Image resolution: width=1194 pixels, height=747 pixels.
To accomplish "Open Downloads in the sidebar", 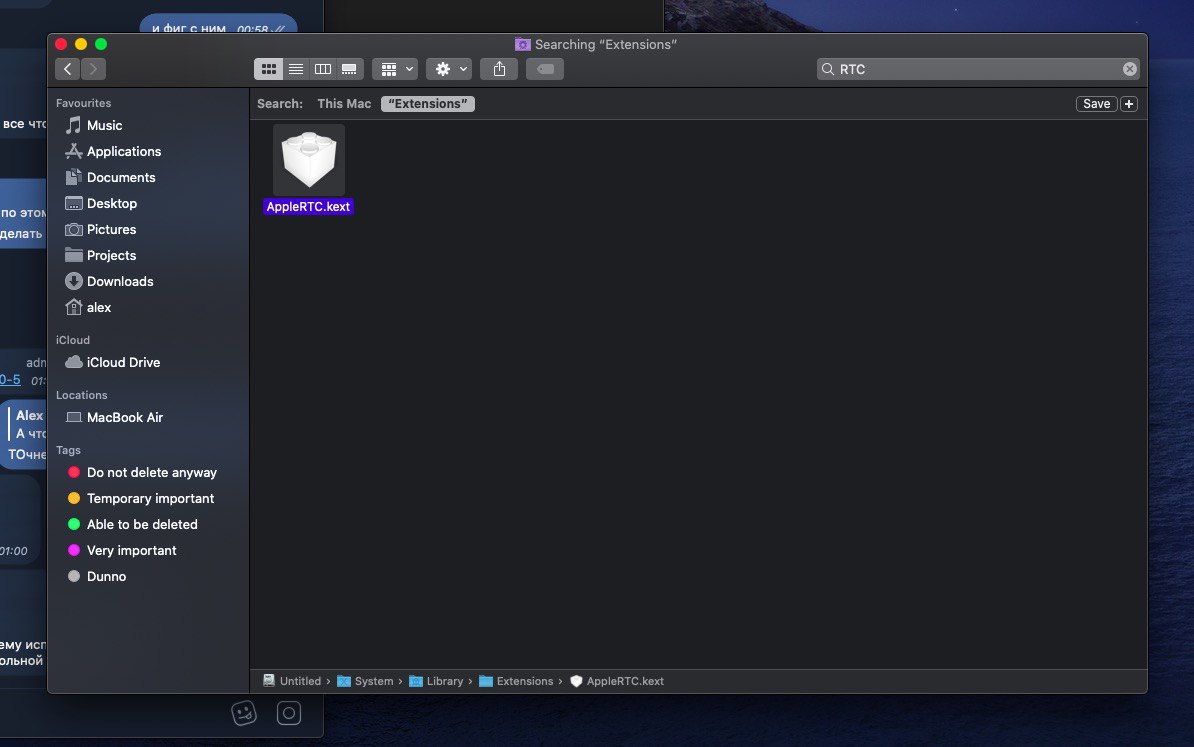I will point(120,281).
